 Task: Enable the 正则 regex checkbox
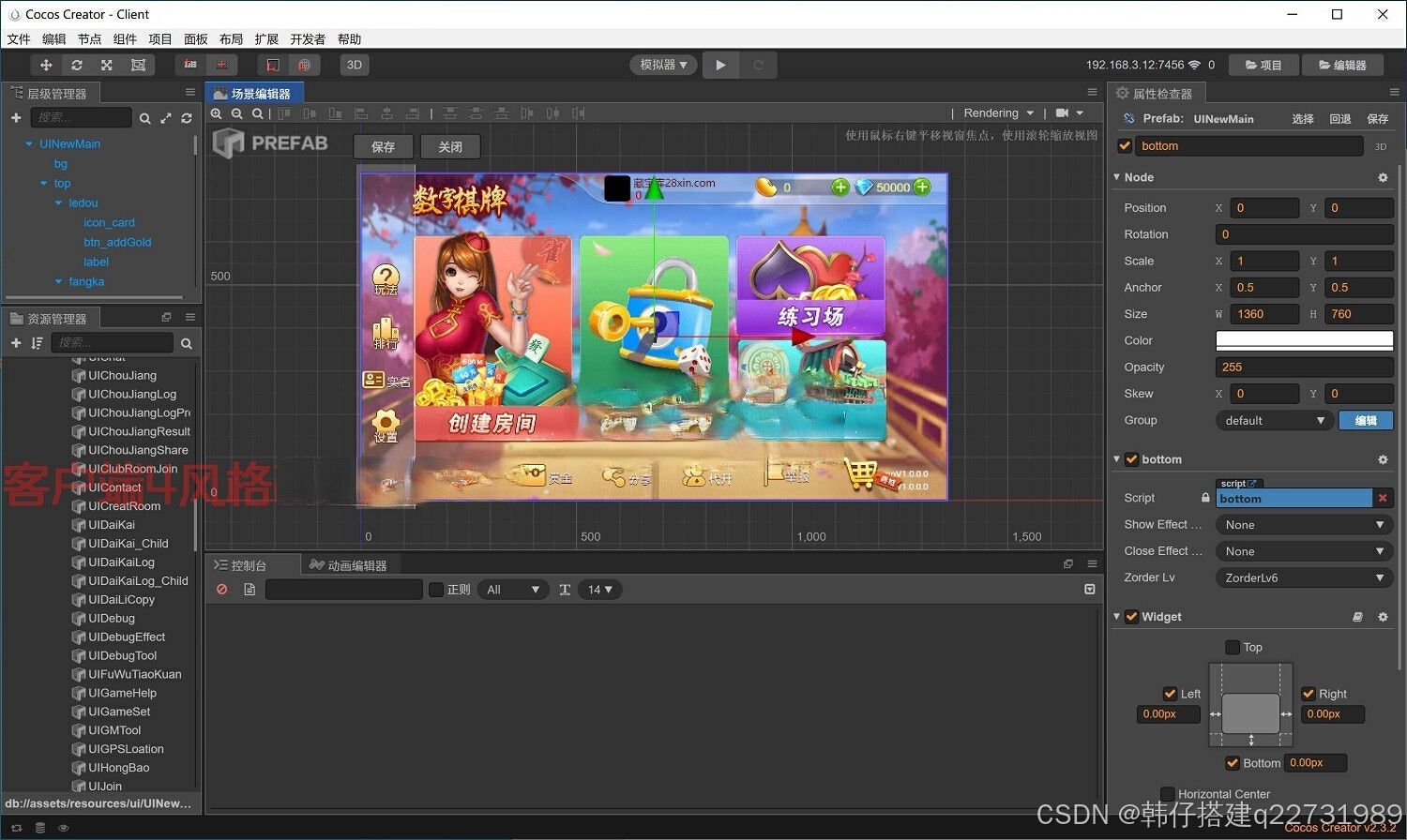pos(436,590)
